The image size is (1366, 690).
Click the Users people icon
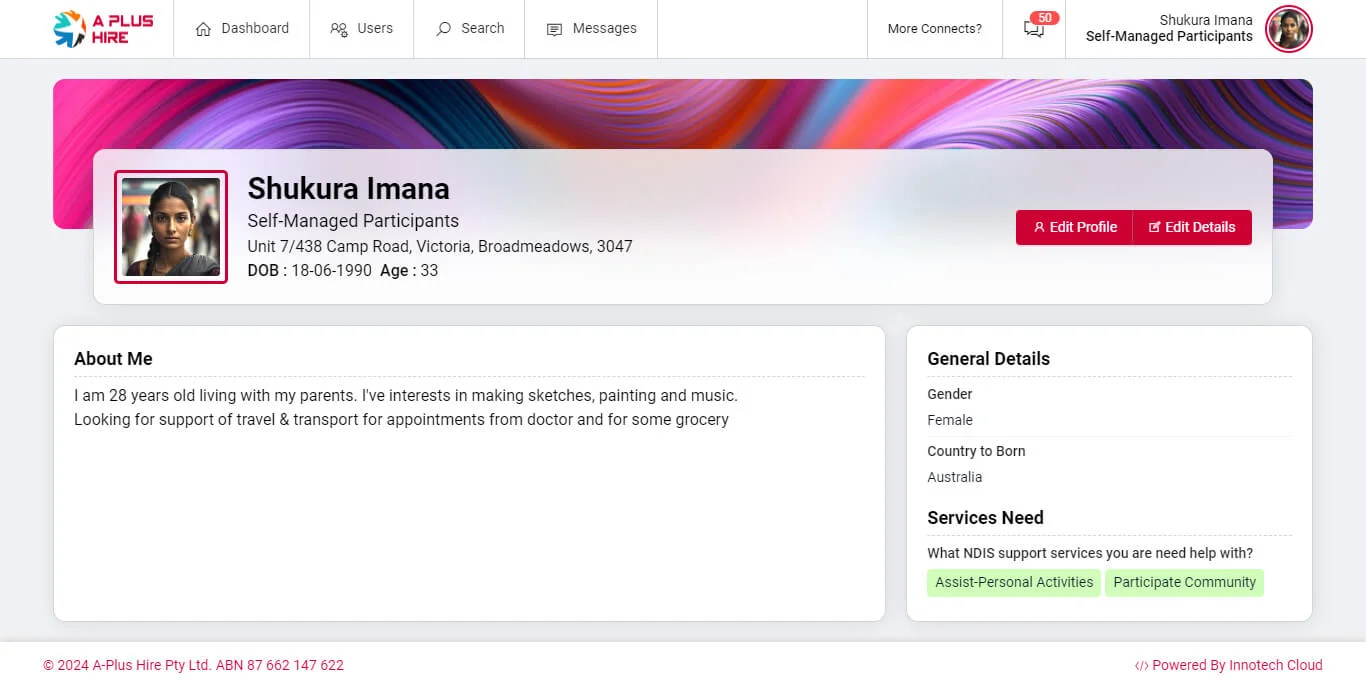click(339, 29)
